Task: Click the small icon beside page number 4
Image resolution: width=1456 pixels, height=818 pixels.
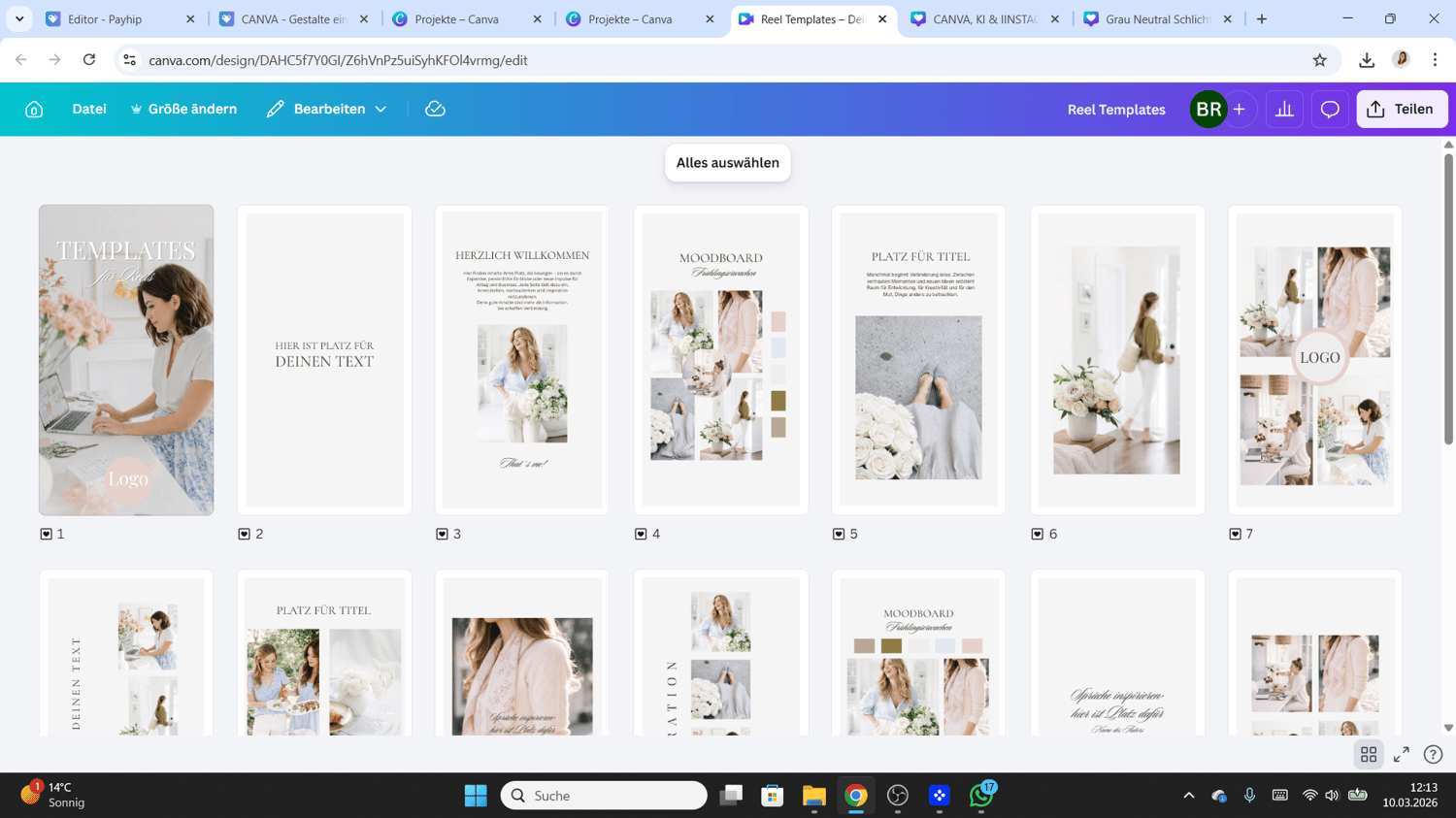Action: 641,534
